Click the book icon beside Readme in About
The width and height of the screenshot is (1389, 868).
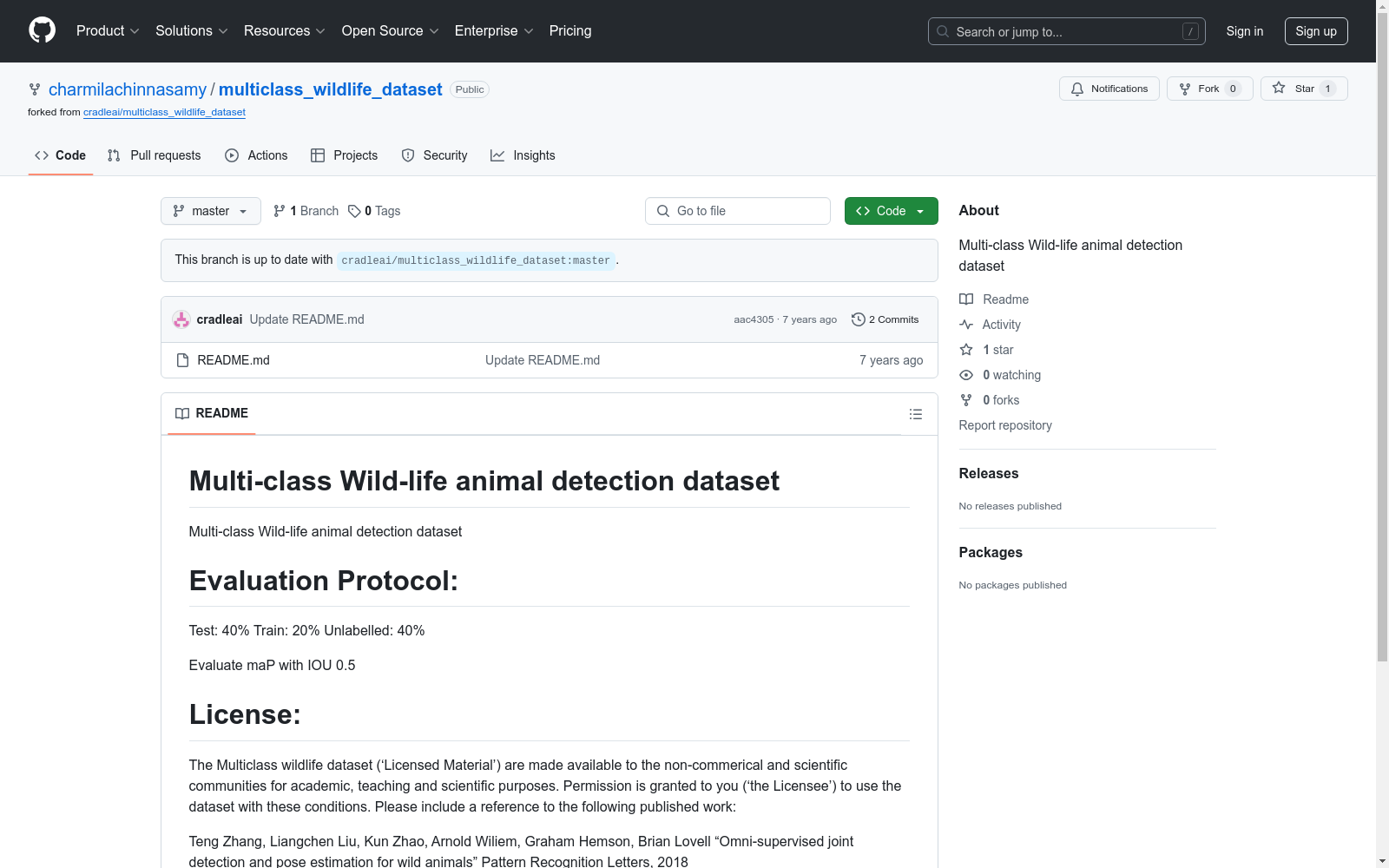click(966, 299)
